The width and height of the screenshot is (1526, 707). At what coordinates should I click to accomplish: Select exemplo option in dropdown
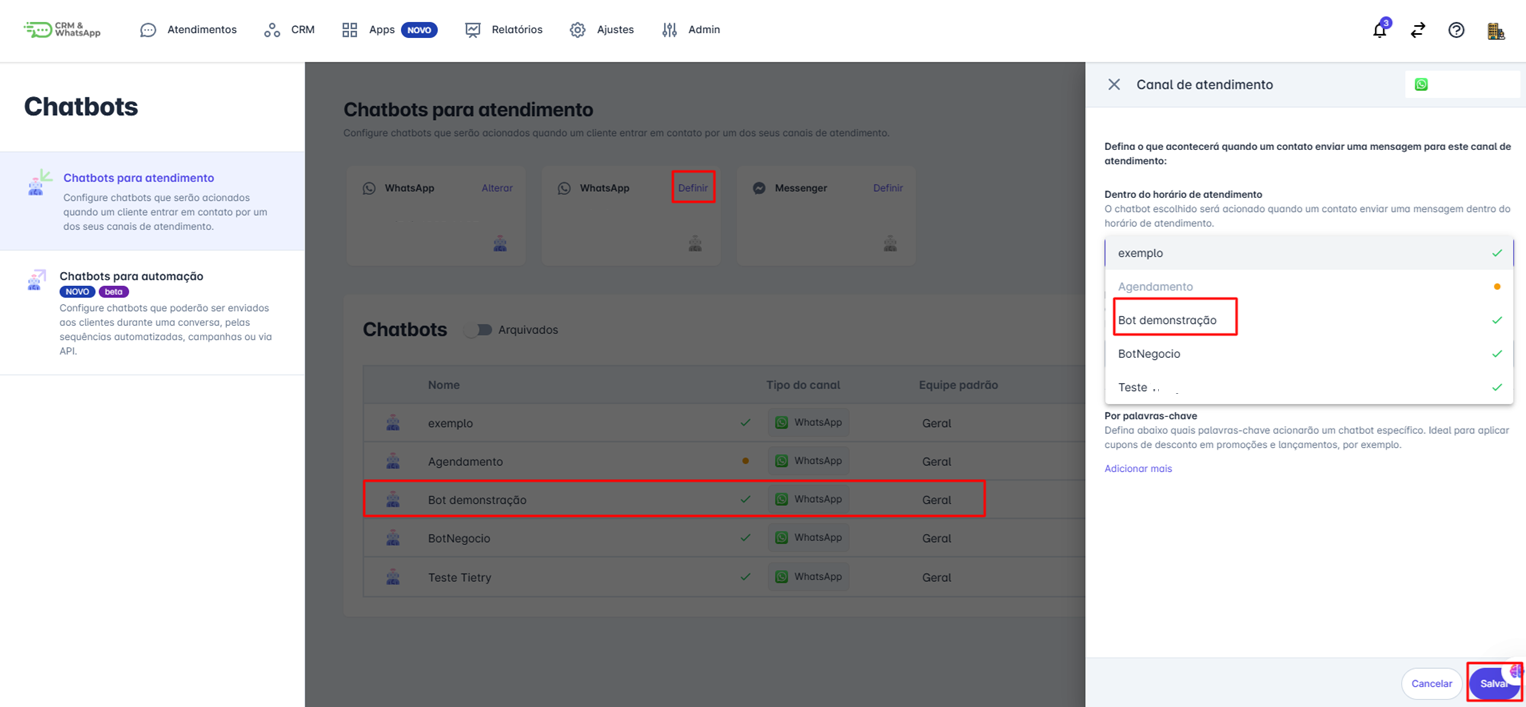coord(1140,253)
